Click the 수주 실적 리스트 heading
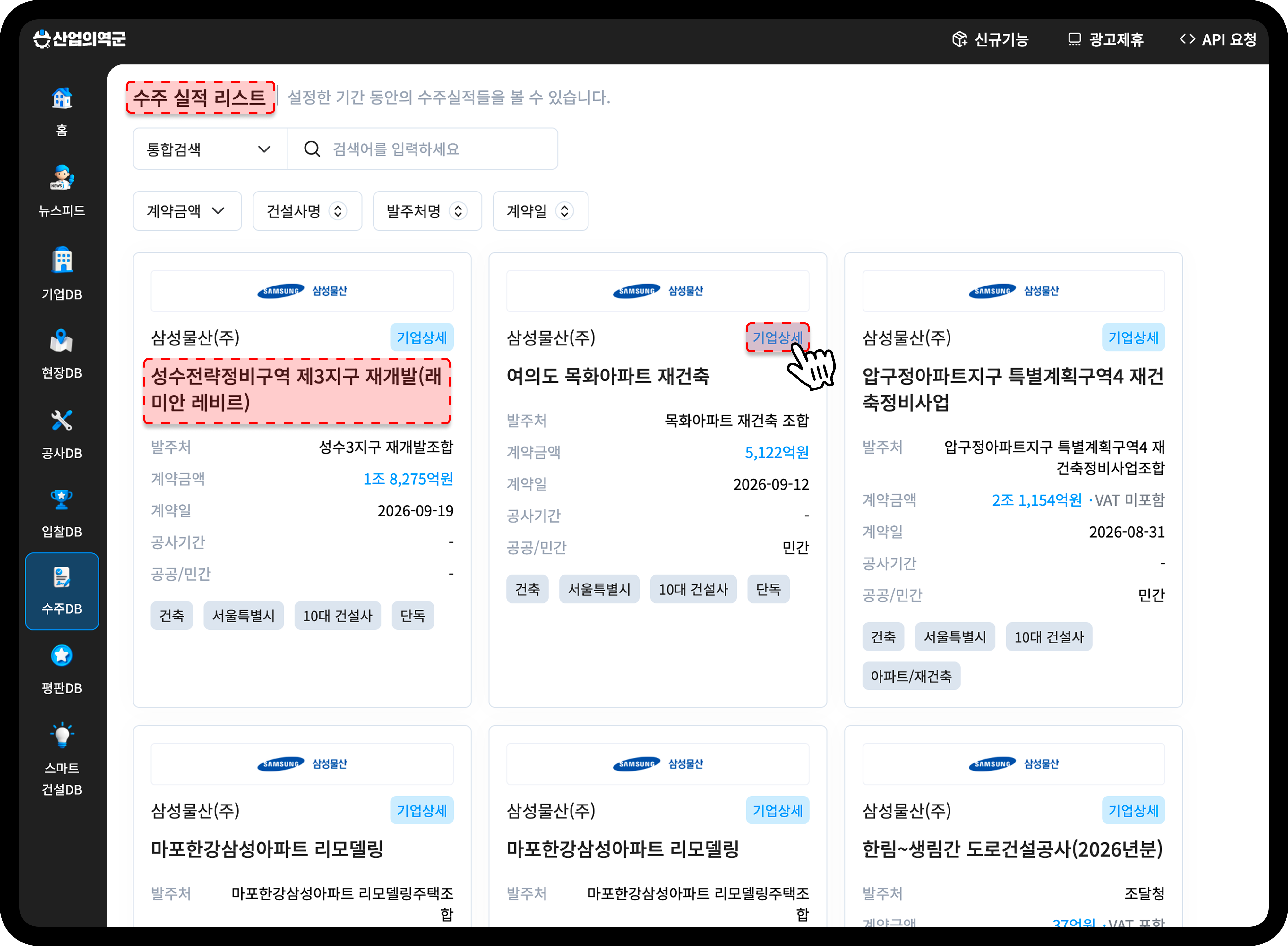Screen dimensions: 1288x946 click(200, 97)
